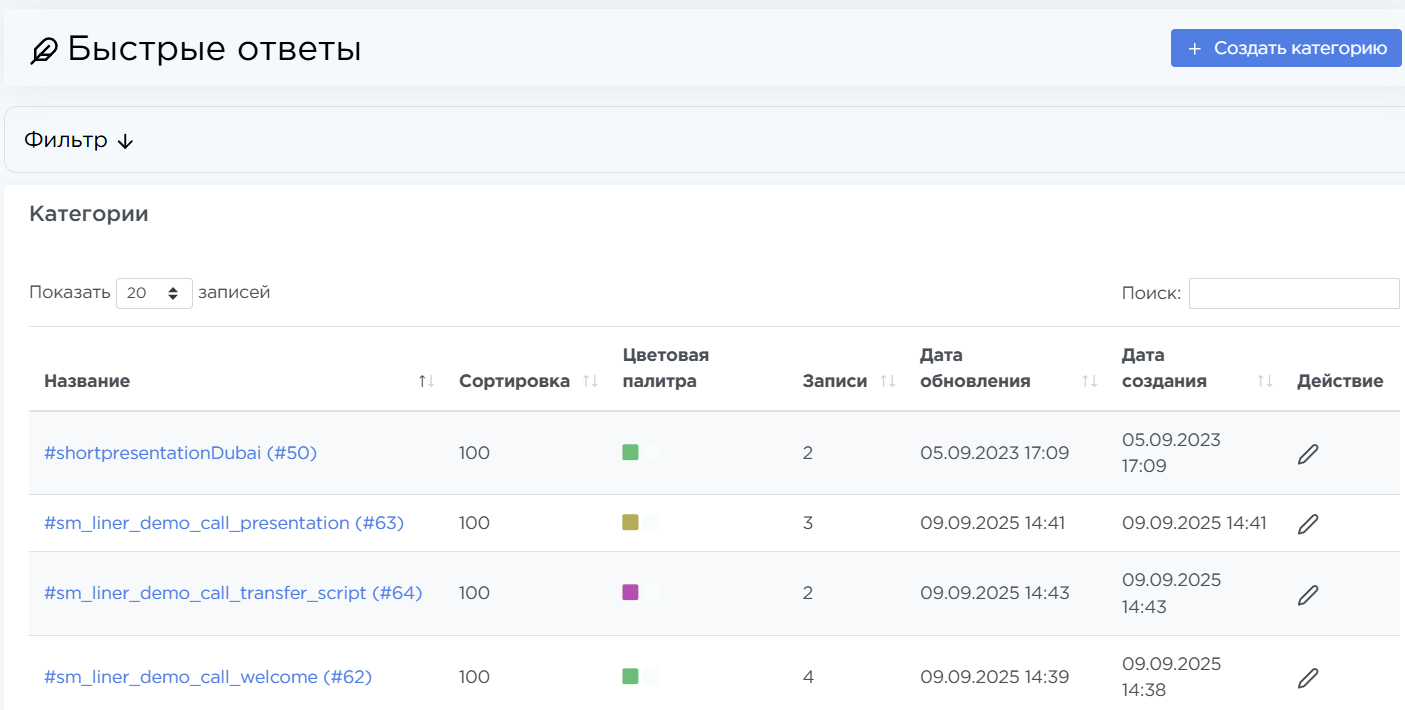Open #sm_liner_demo_call_transfer_script (#64) link

click(x=233, y=593)
